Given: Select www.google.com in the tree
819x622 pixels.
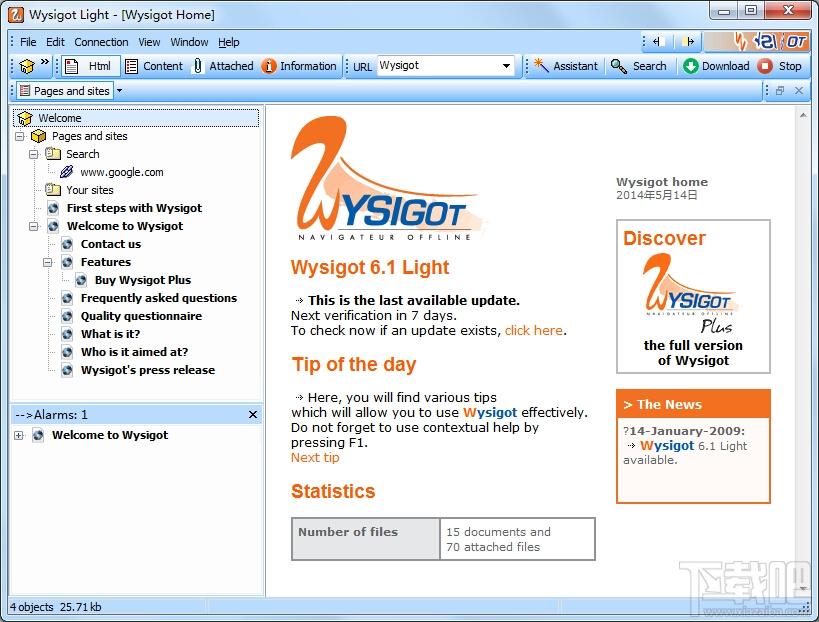Looking at the screenshot, I should click(x=122, y=172).
